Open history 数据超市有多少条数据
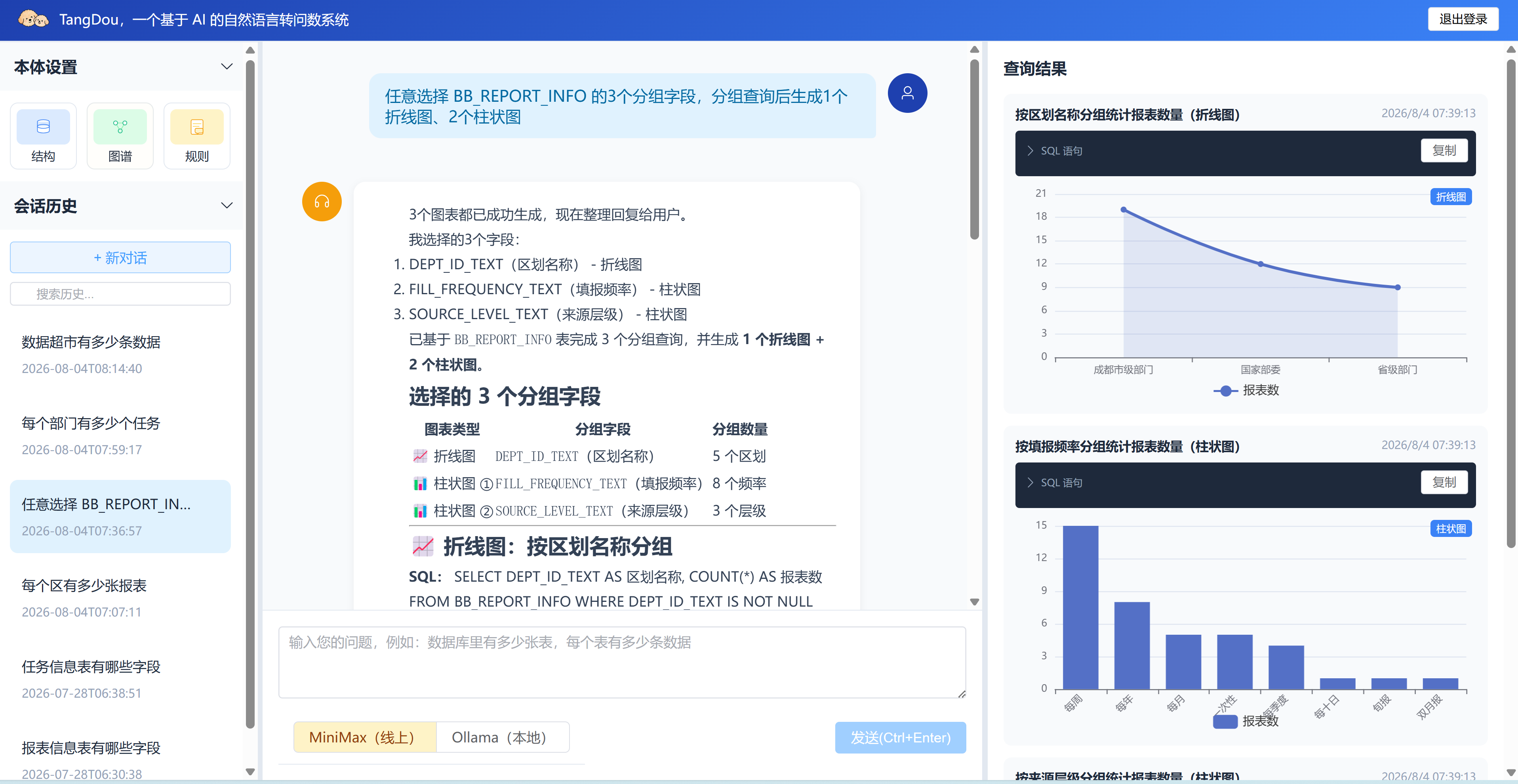 120,354
